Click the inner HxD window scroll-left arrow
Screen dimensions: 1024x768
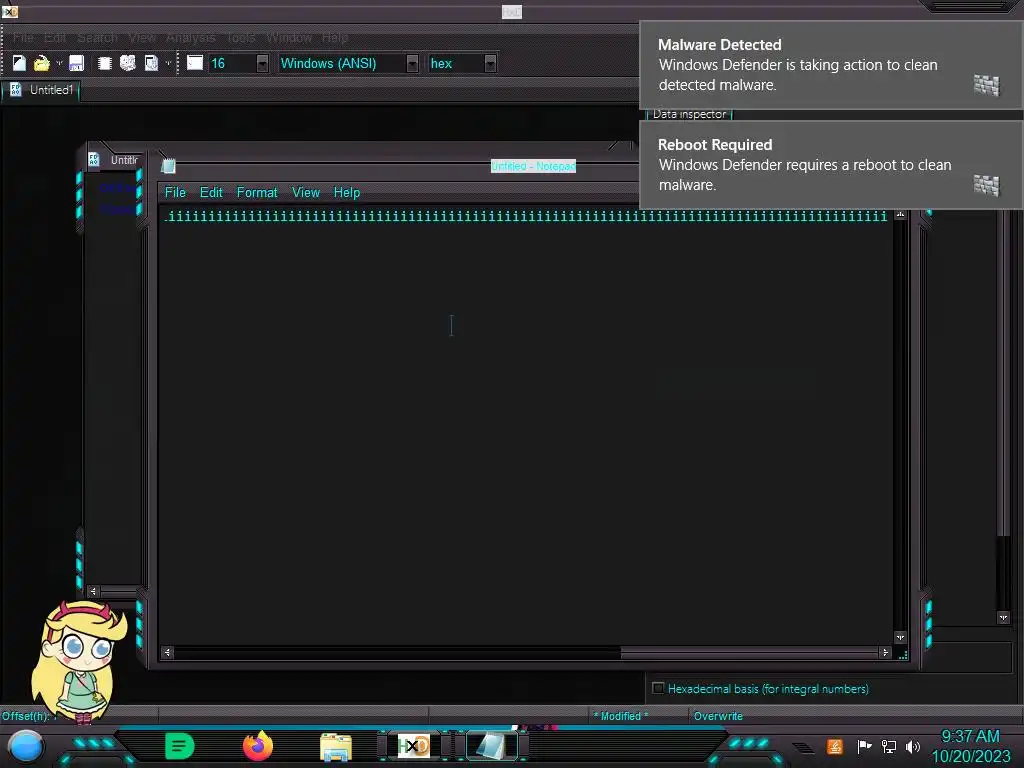[93, 591]
